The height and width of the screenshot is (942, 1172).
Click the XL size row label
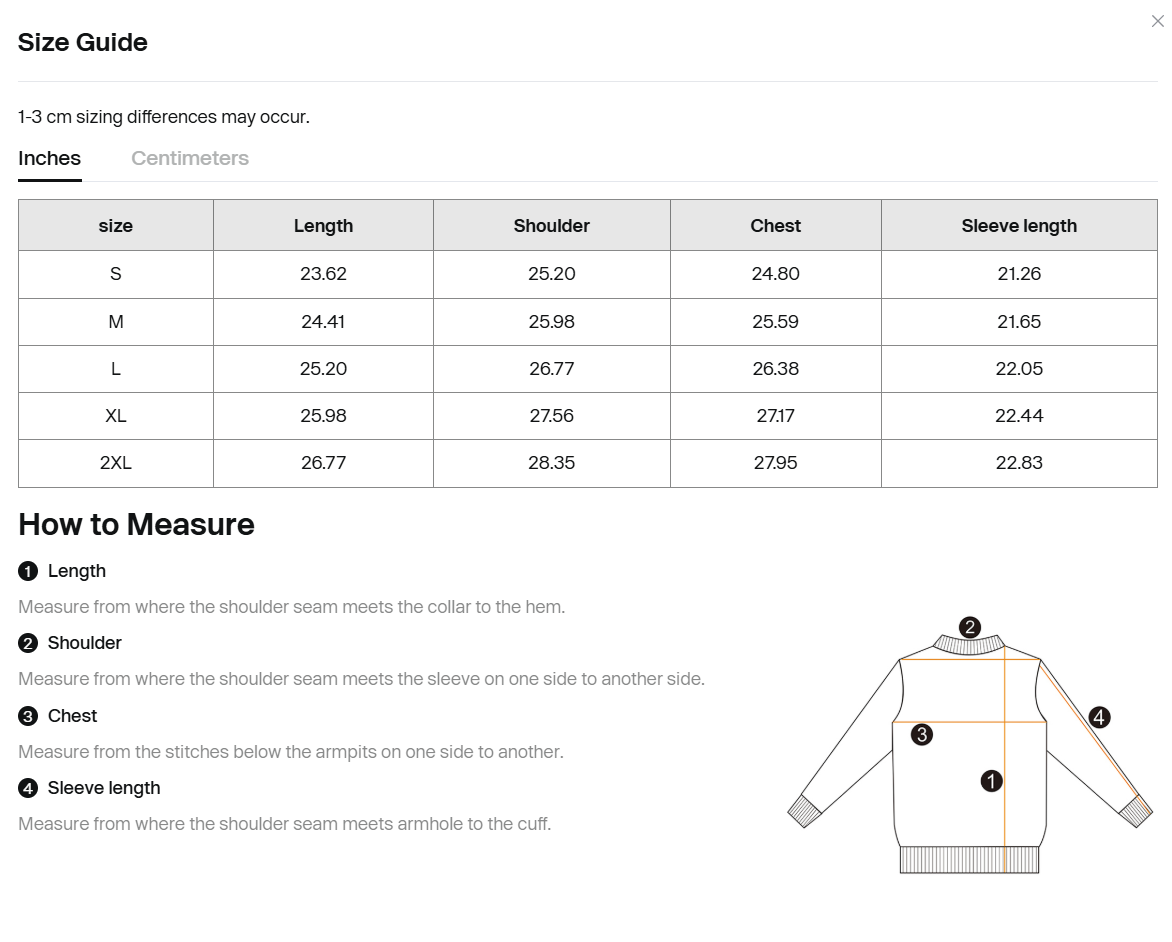point(116,416)
